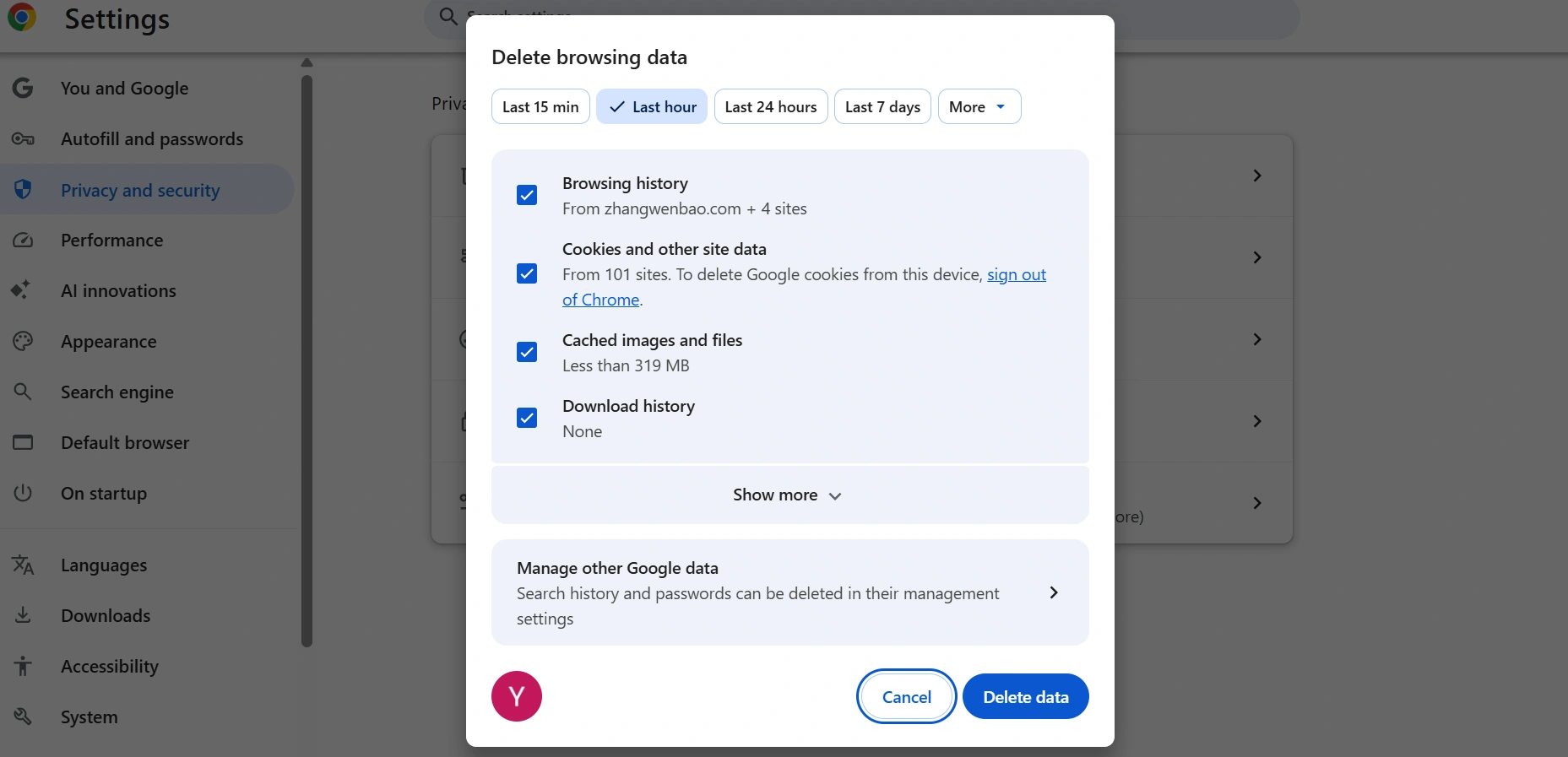Screen dimensions: 1568x757
Task: Expand Show more data types
Action: click(x=789, y=495)
